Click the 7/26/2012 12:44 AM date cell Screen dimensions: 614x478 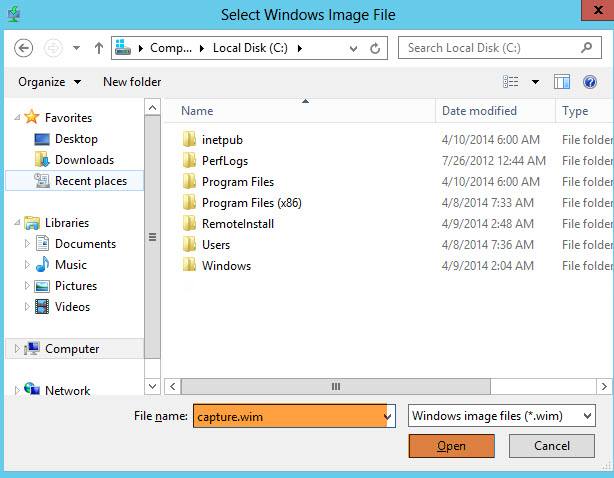click(493, 161)
